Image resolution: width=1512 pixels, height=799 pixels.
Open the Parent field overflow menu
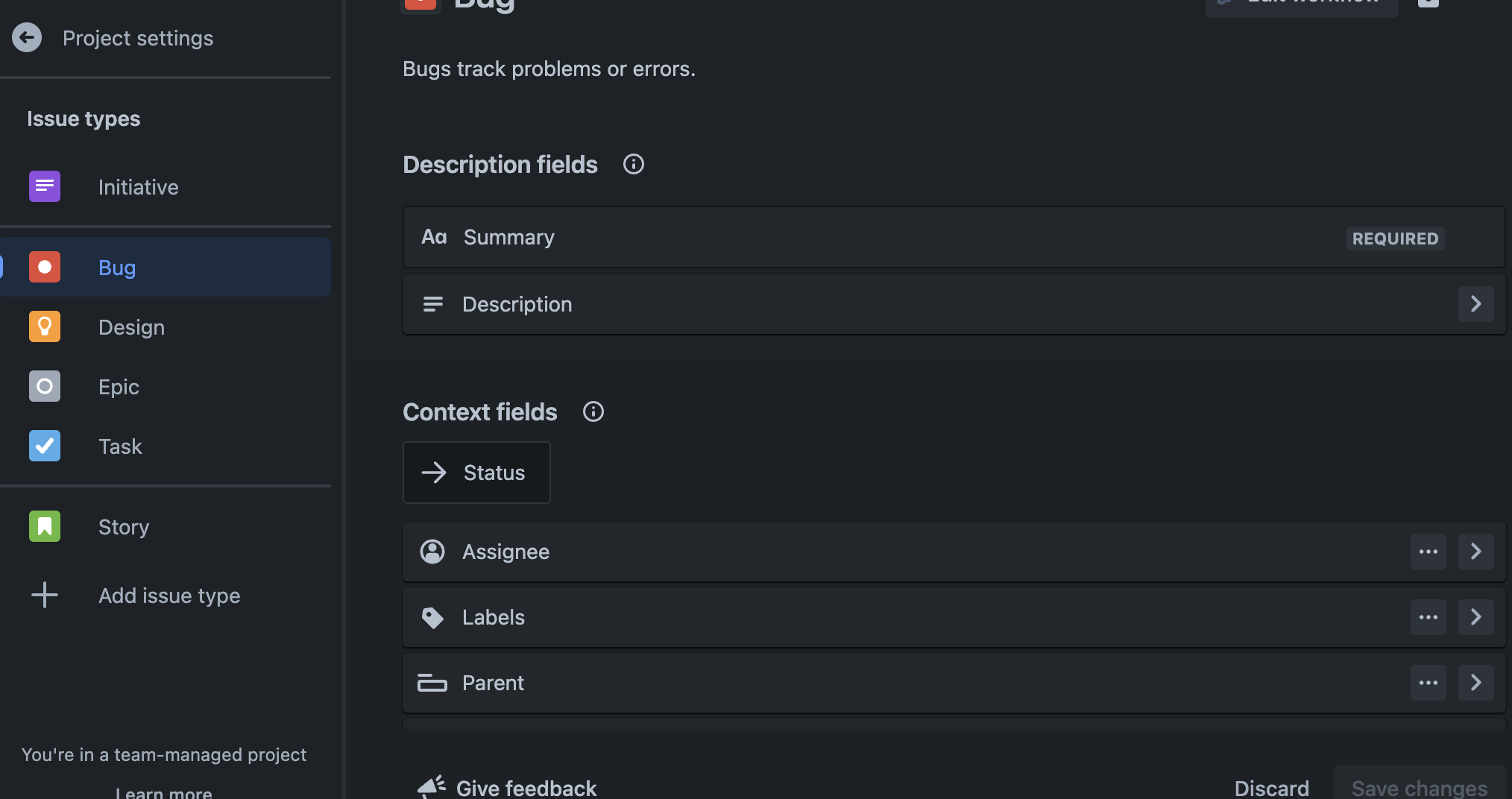1428,683
